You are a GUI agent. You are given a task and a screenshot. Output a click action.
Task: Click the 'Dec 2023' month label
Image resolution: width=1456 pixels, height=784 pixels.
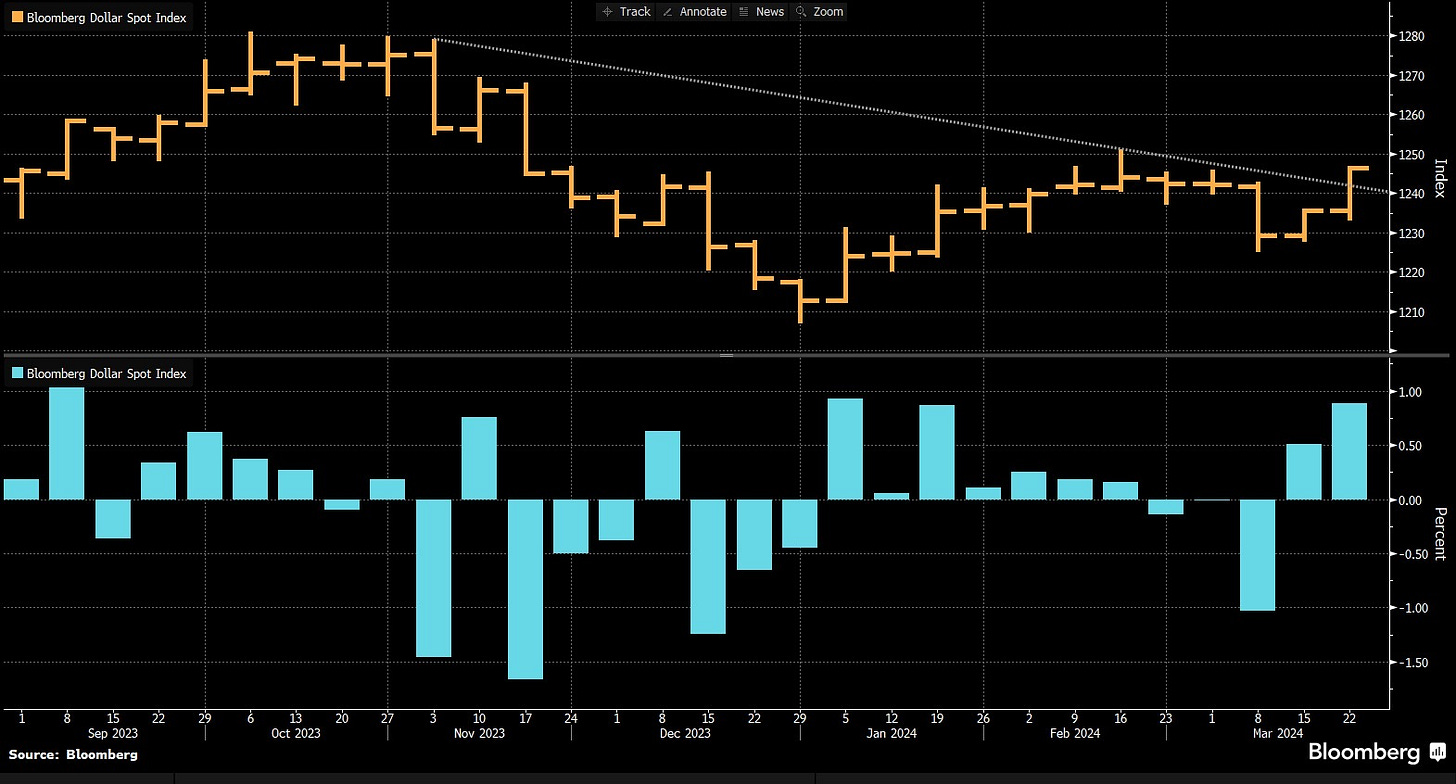[685, 733]
